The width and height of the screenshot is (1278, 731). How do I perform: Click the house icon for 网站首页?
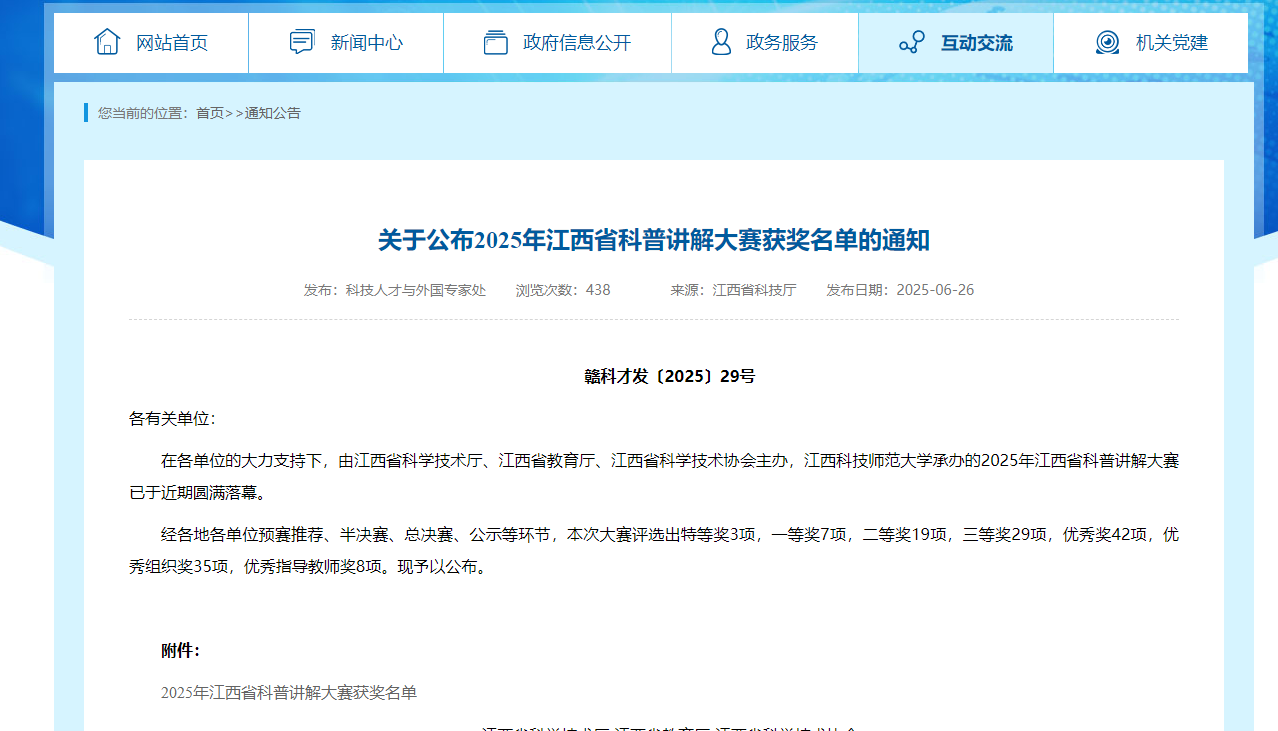(107, 42)
